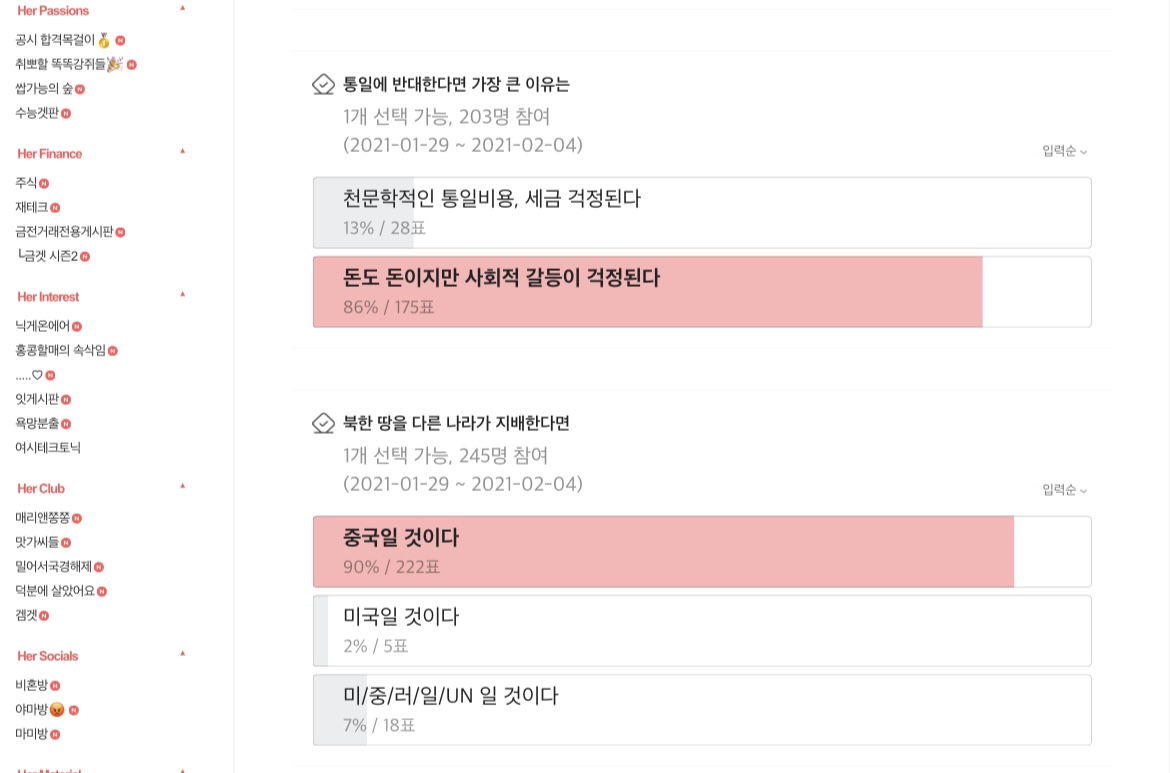Click the new badge next to 비혼방
The image size is (1170, 773).
pyautogui.click(x=55, y=686)
